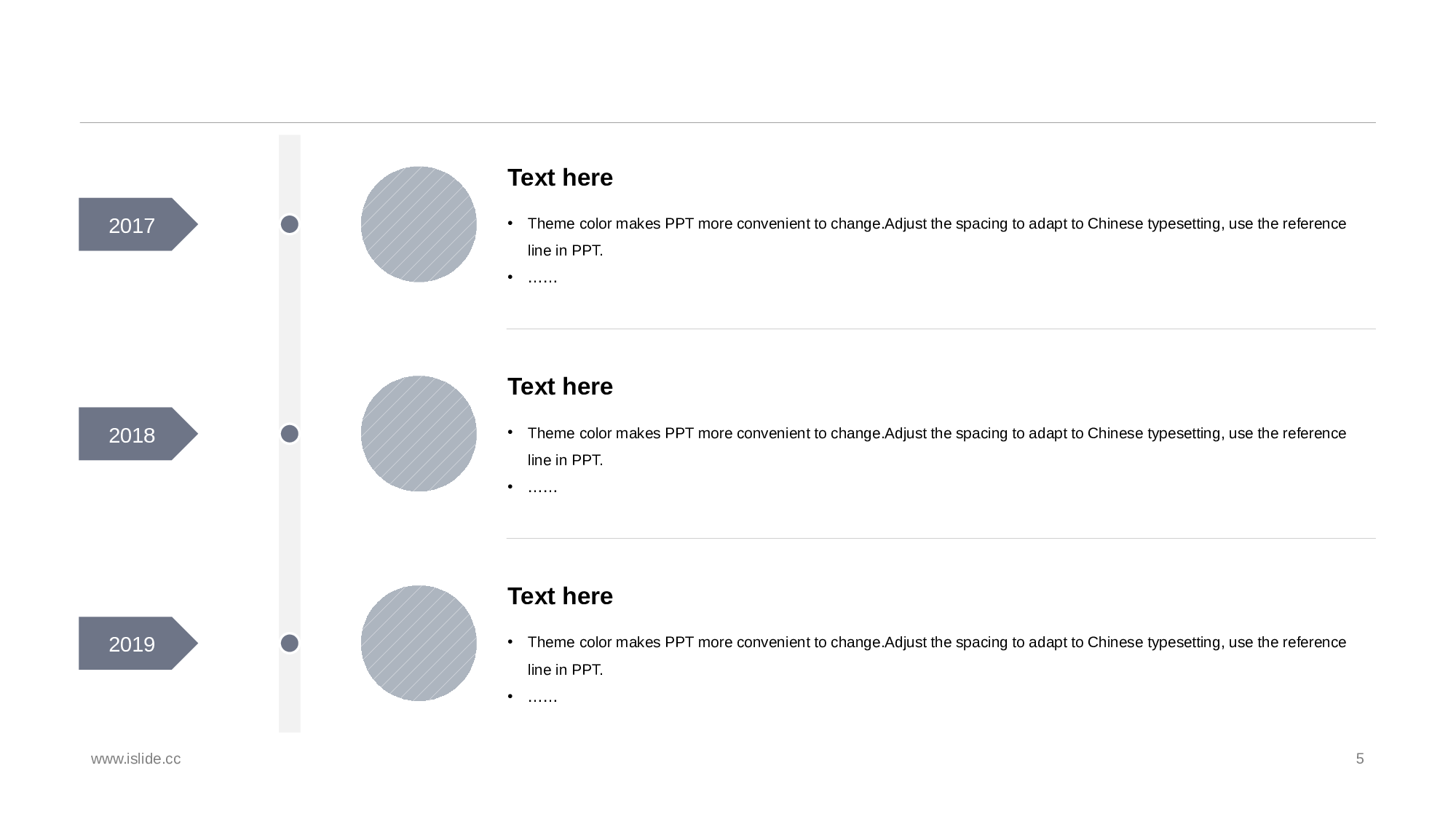
Task: Click the first "Text here" heading
Action: pos(560,178)
